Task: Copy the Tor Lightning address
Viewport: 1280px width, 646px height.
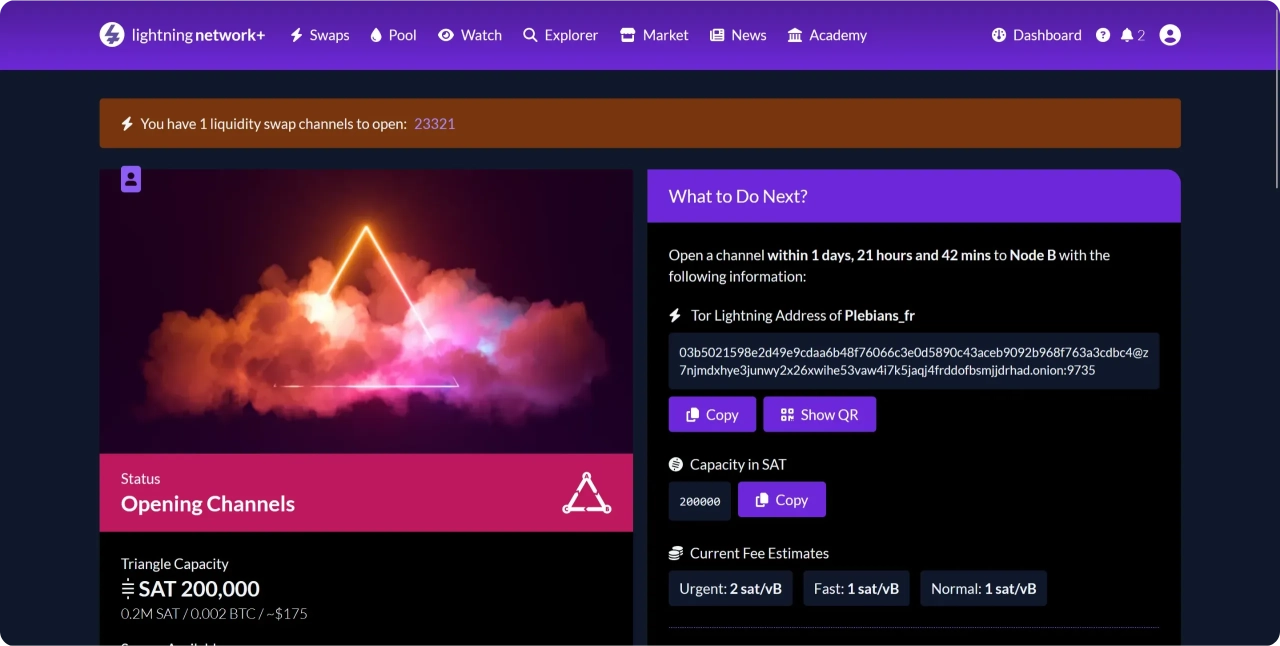Action: pos(712,415)
